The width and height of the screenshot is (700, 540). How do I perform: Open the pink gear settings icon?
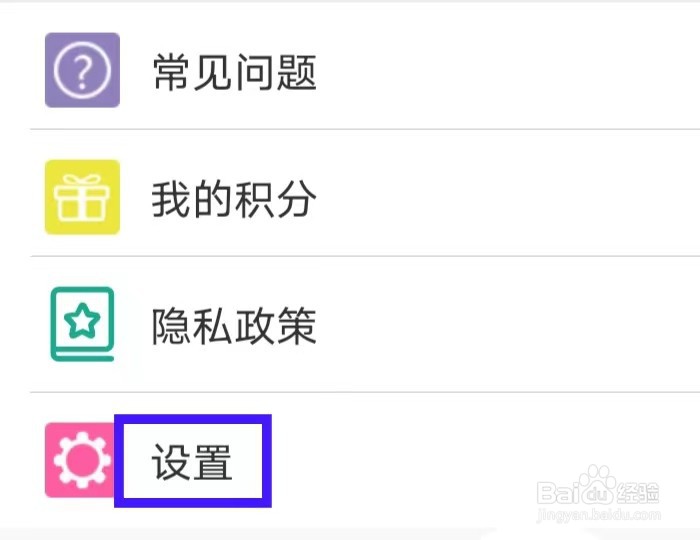click(x=79, y=460)
